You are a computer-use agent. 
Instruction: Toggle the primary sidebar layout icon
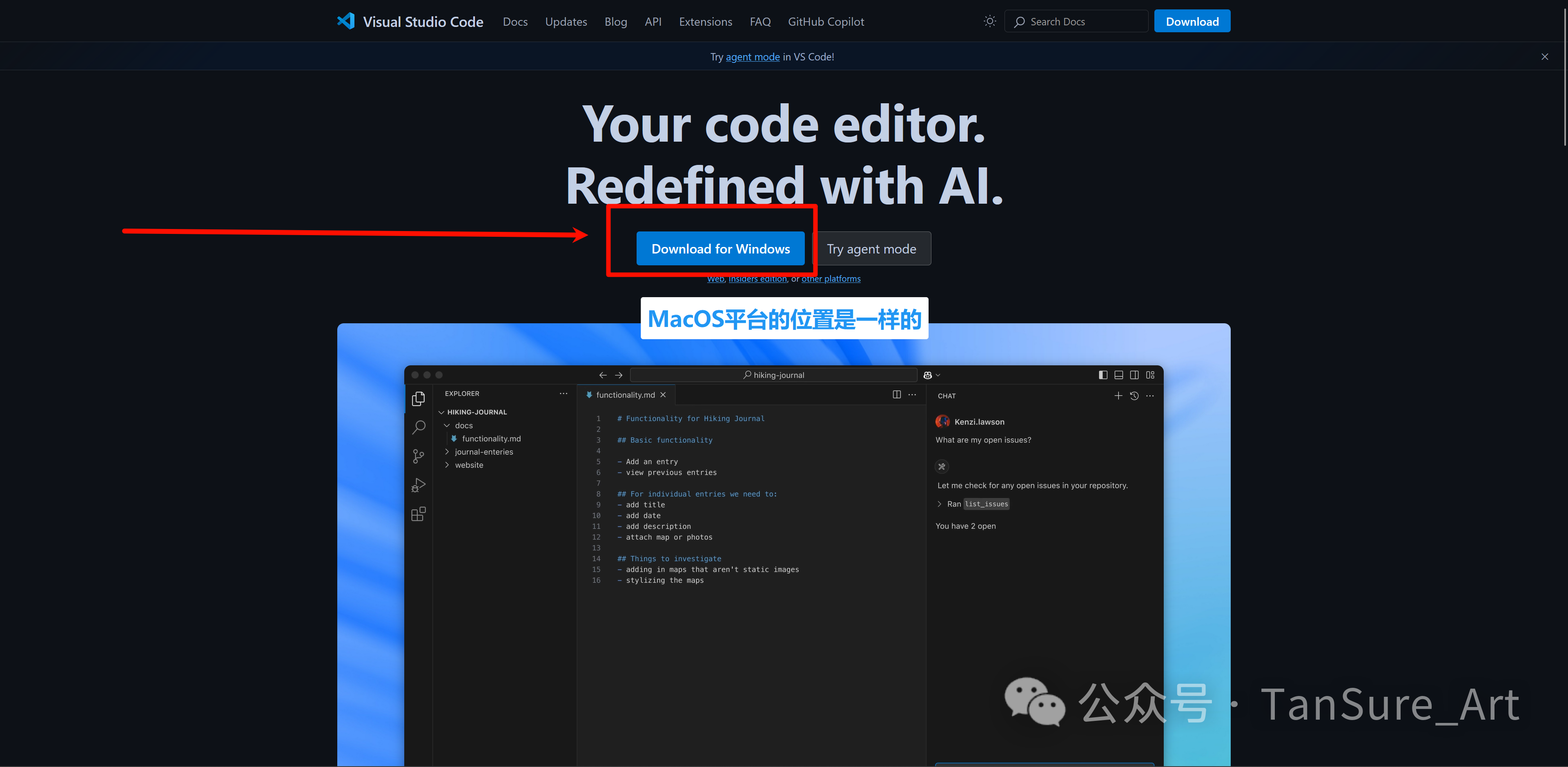tap(1102, 375)
